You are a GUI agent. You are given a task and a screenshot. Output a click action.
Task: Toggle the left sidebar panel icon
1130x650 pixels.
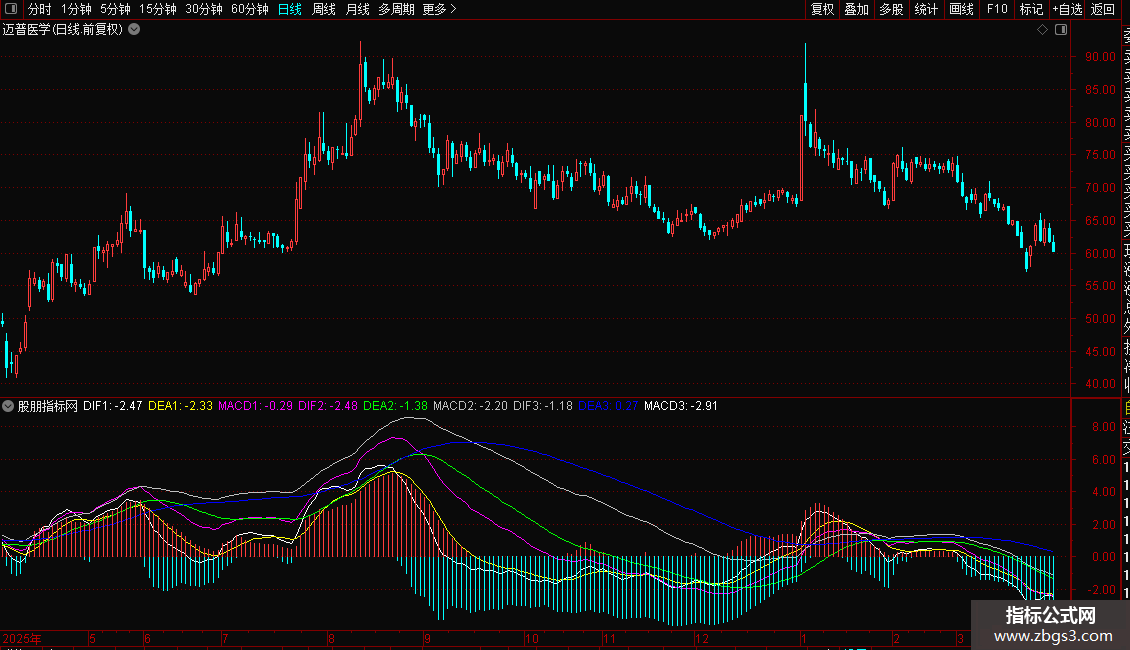[10, 10]
